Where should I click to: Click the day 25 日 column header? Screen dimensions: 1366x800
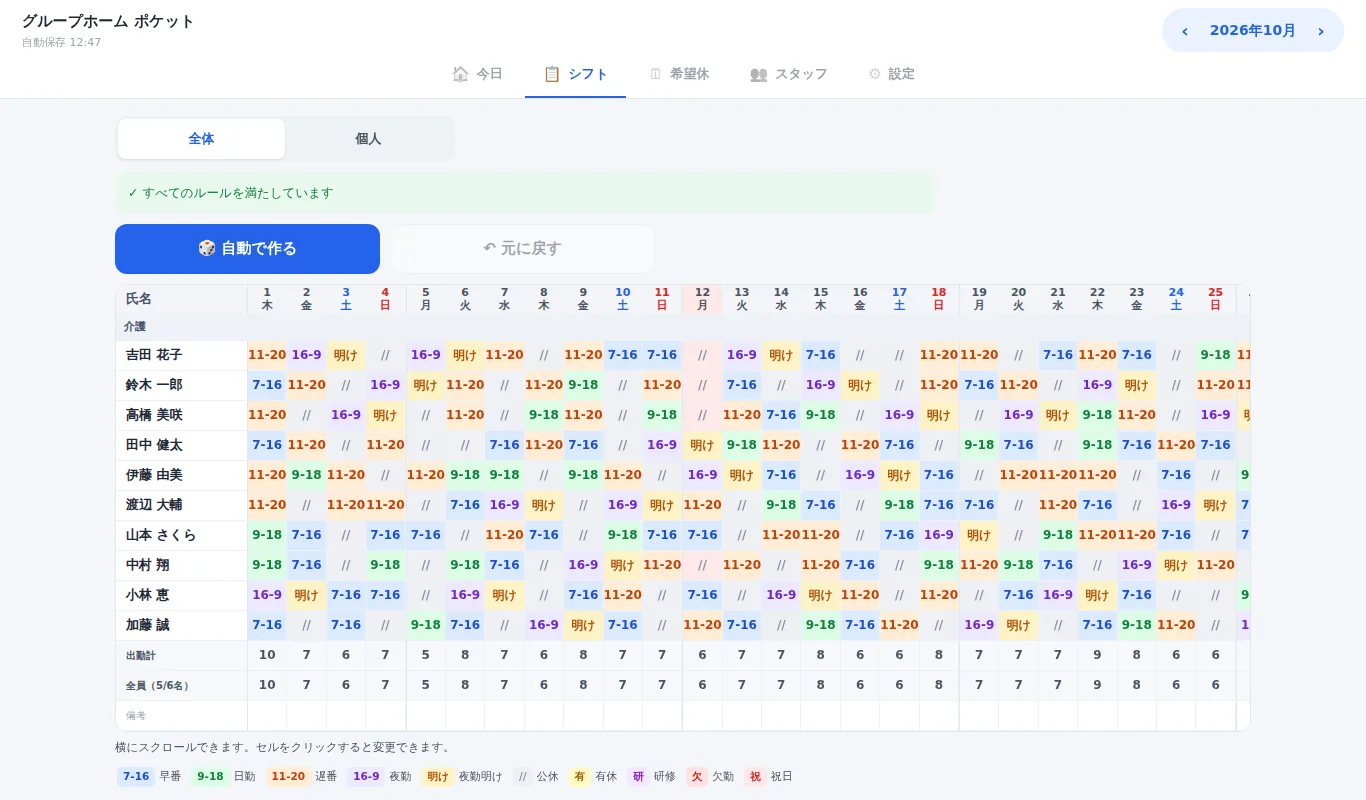point(1215,299)
